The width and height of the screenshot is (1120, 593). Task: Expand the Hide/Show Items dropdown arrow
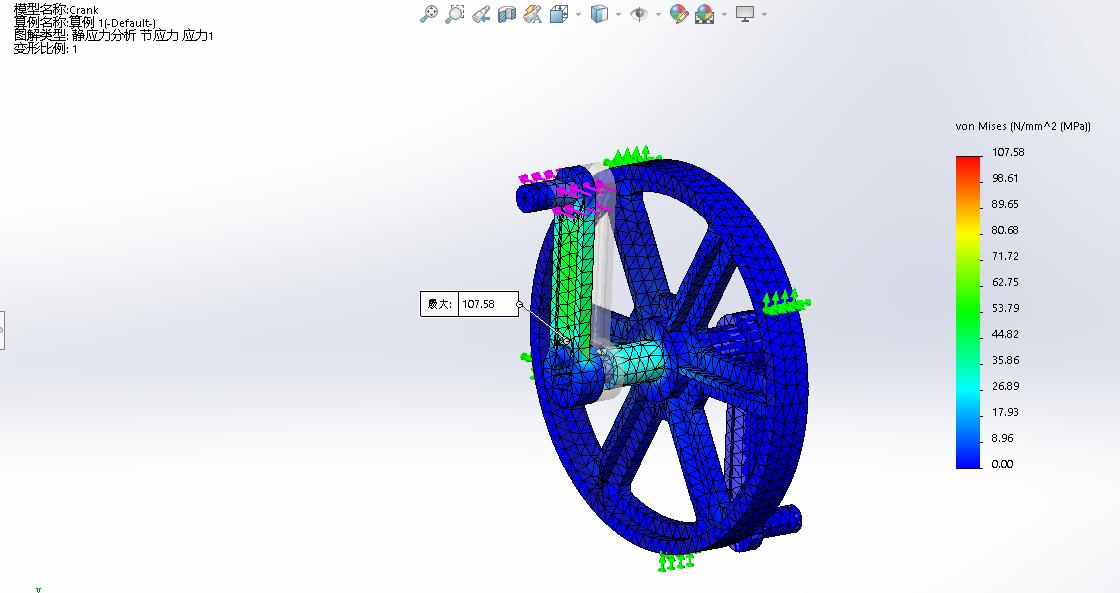tap(657, 14)
